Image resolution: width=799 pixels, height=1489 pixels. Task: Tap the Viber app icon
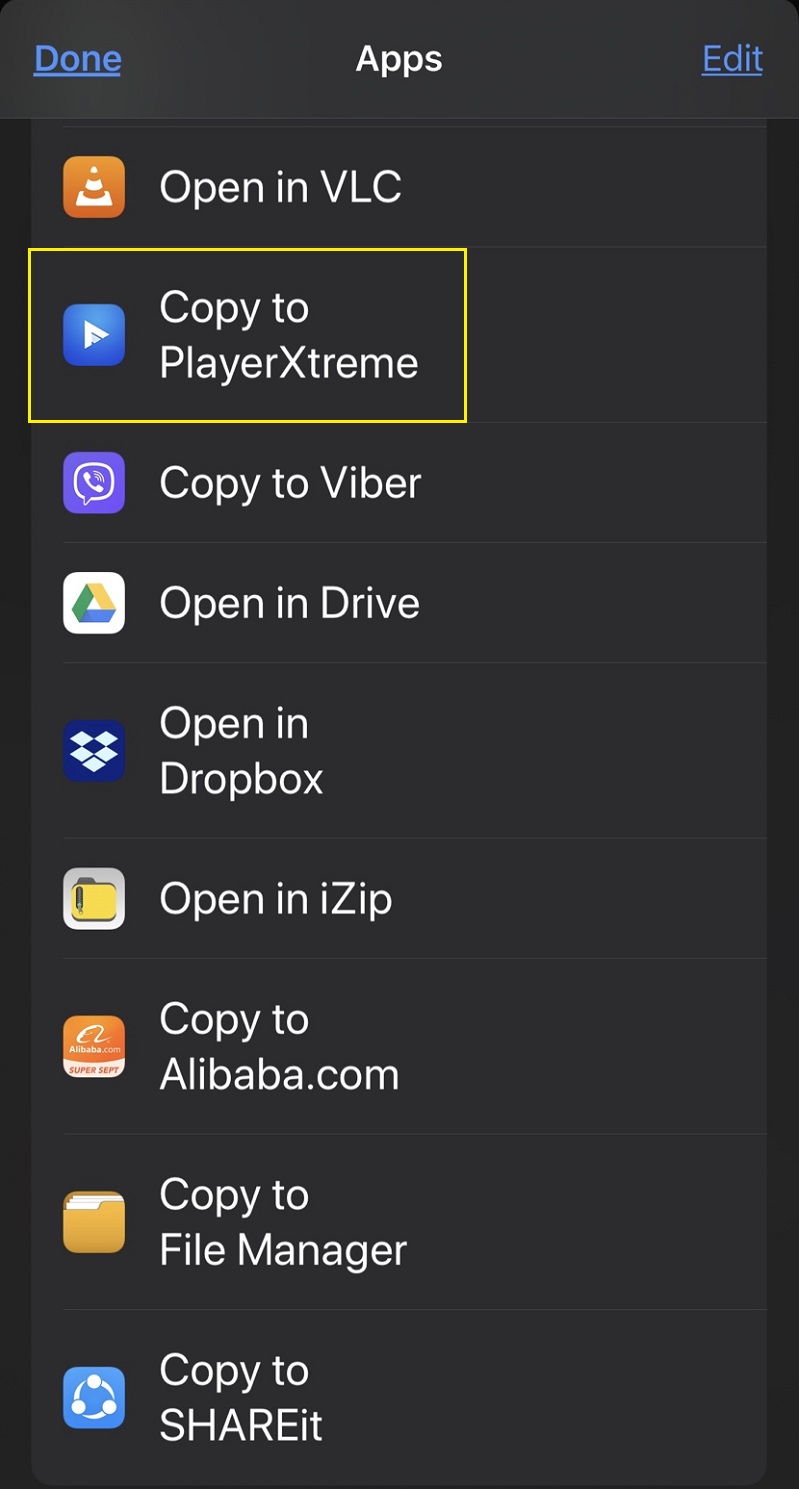pyautogui.click(x=93, y=482)
